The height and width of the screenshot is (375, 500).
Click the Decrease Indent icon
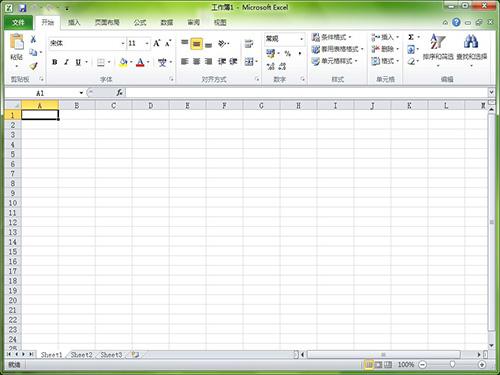click(x=222, y=62)
